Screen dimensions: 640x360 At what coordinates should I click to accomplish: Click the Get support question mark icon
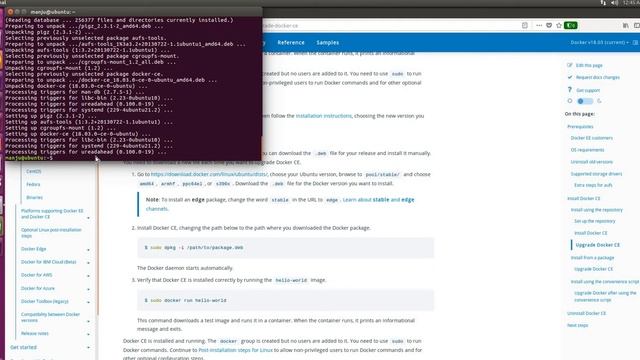570,90
